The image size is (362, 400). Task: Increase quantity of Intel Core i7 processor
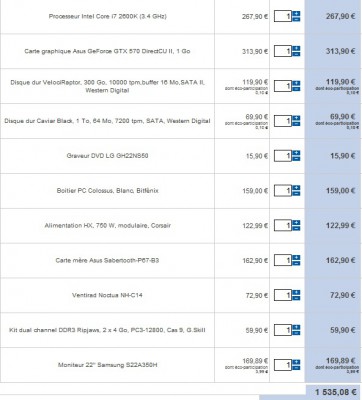[x=296, y=14]
